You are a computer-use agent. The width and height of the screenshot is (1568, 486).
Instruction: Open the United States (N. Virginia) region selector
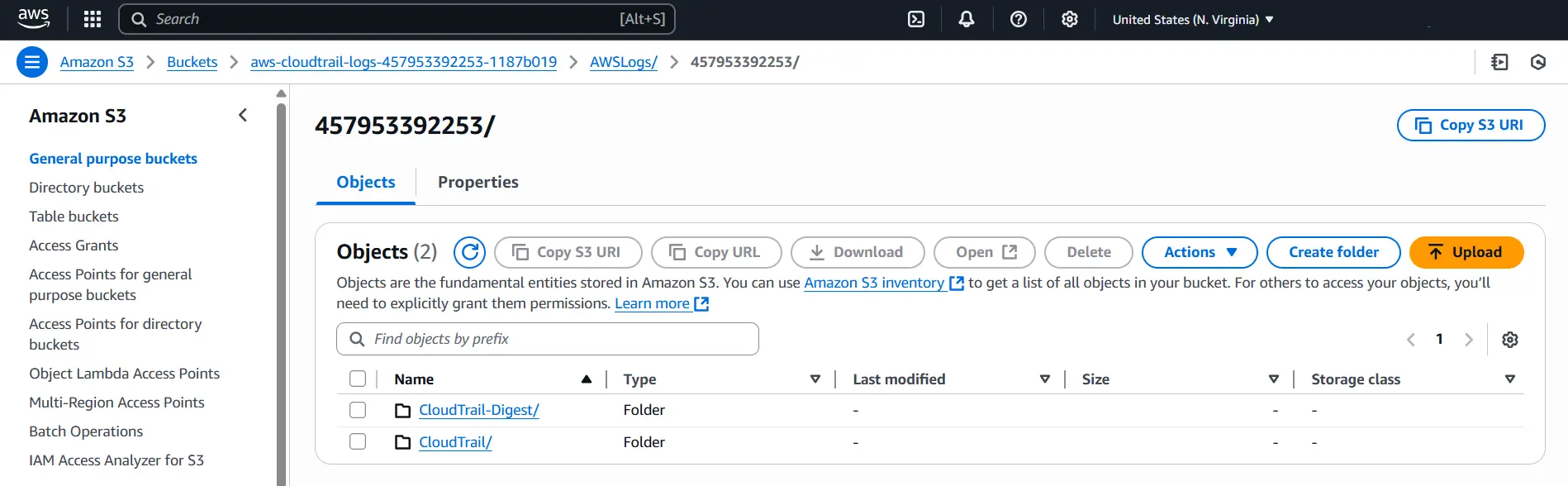coord(1192,19)
